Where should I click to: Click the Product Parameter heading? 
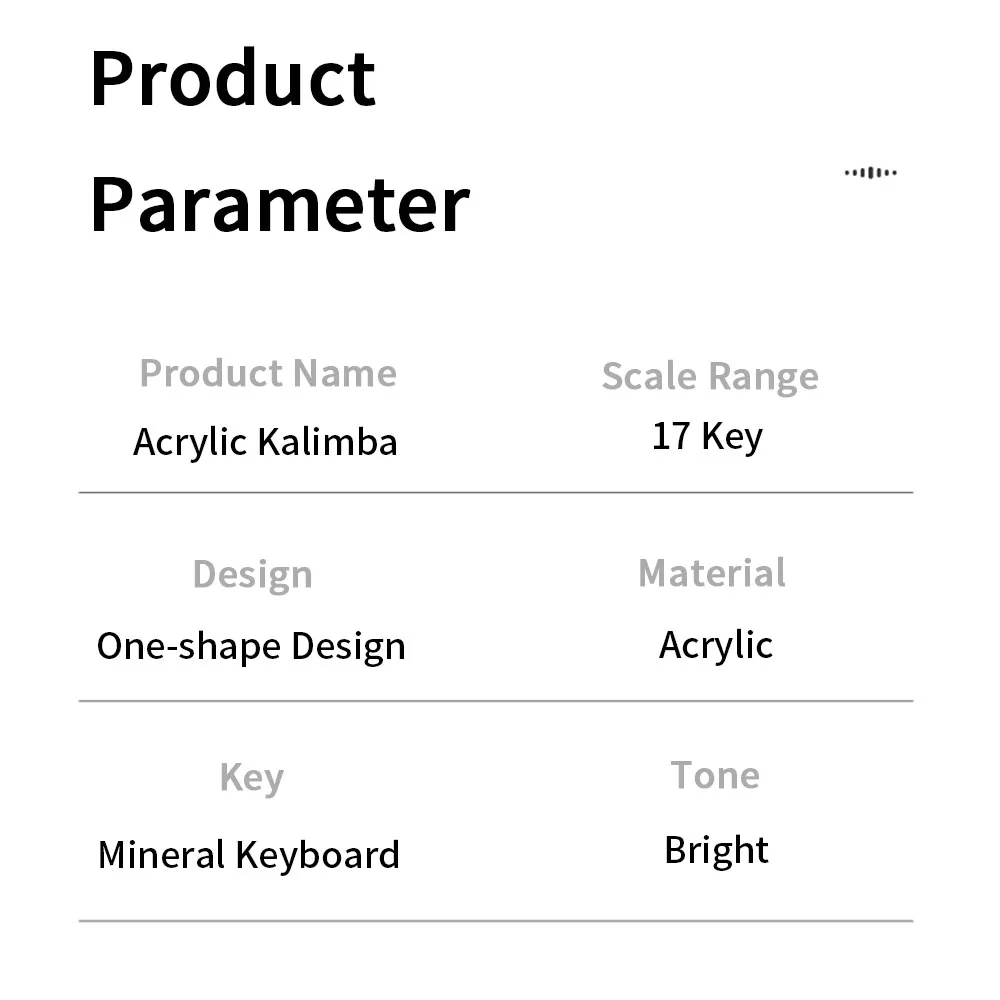pyautogui.click(x=280, y=142)
